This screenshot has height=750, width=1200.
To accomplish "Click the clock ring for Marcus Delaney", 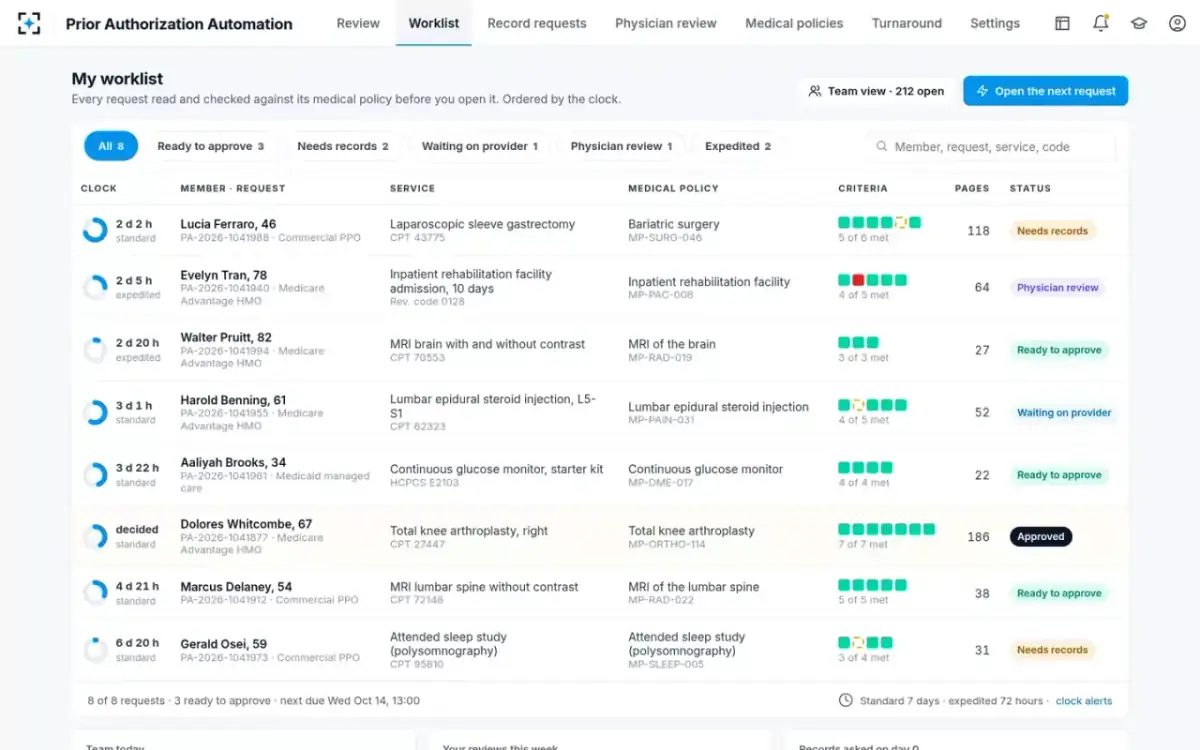I will click(95, 594).
